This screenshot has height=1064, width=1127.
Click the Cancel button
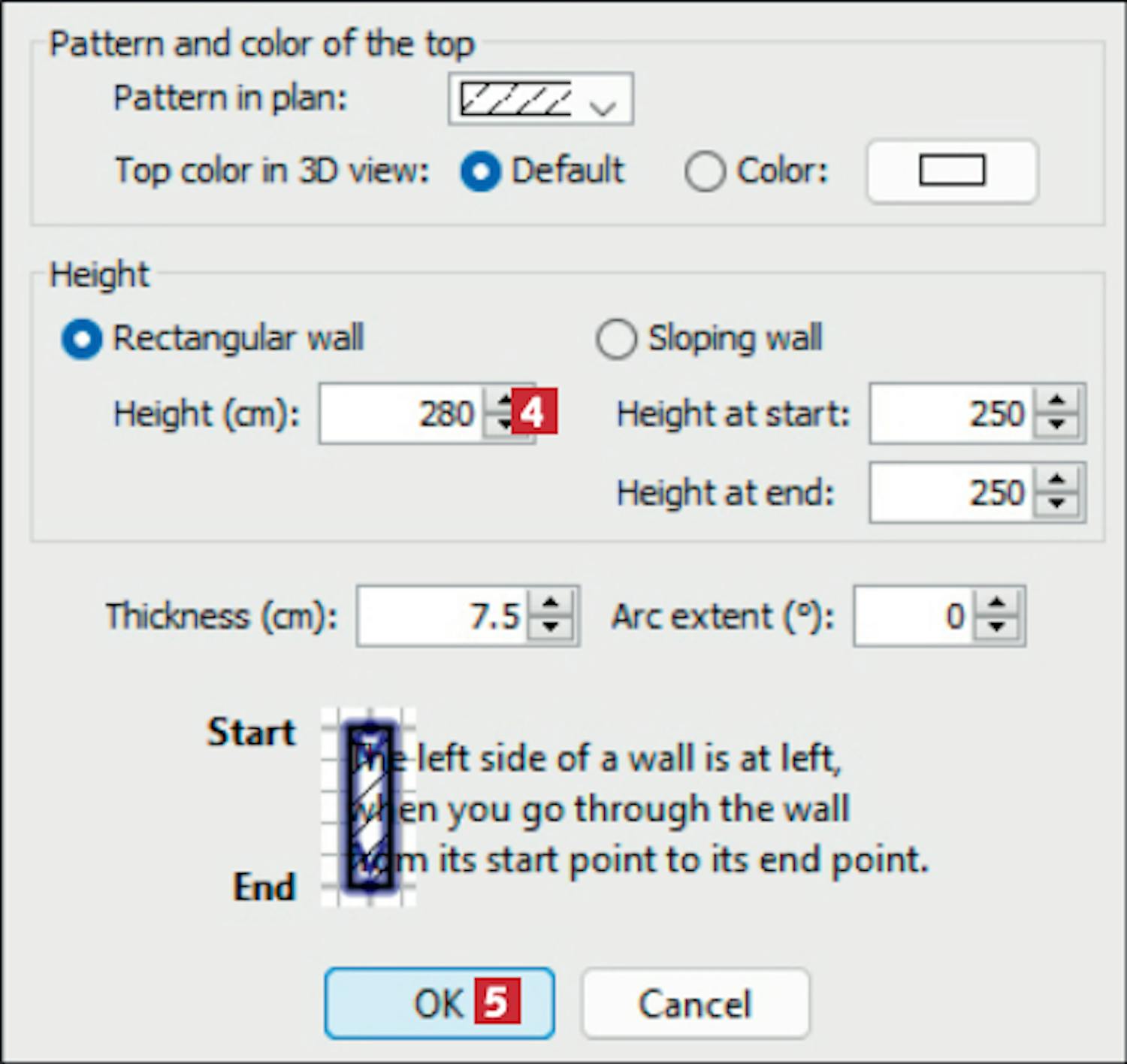(695, 1004)
